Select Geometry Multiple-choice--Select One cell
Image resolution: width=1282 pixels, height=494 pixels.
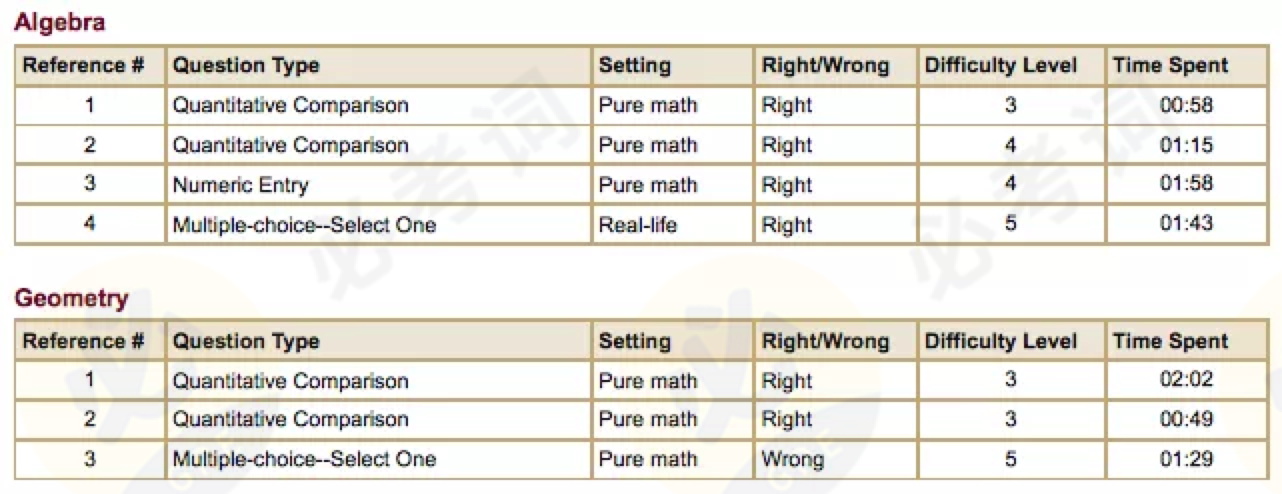coord(379,460)
